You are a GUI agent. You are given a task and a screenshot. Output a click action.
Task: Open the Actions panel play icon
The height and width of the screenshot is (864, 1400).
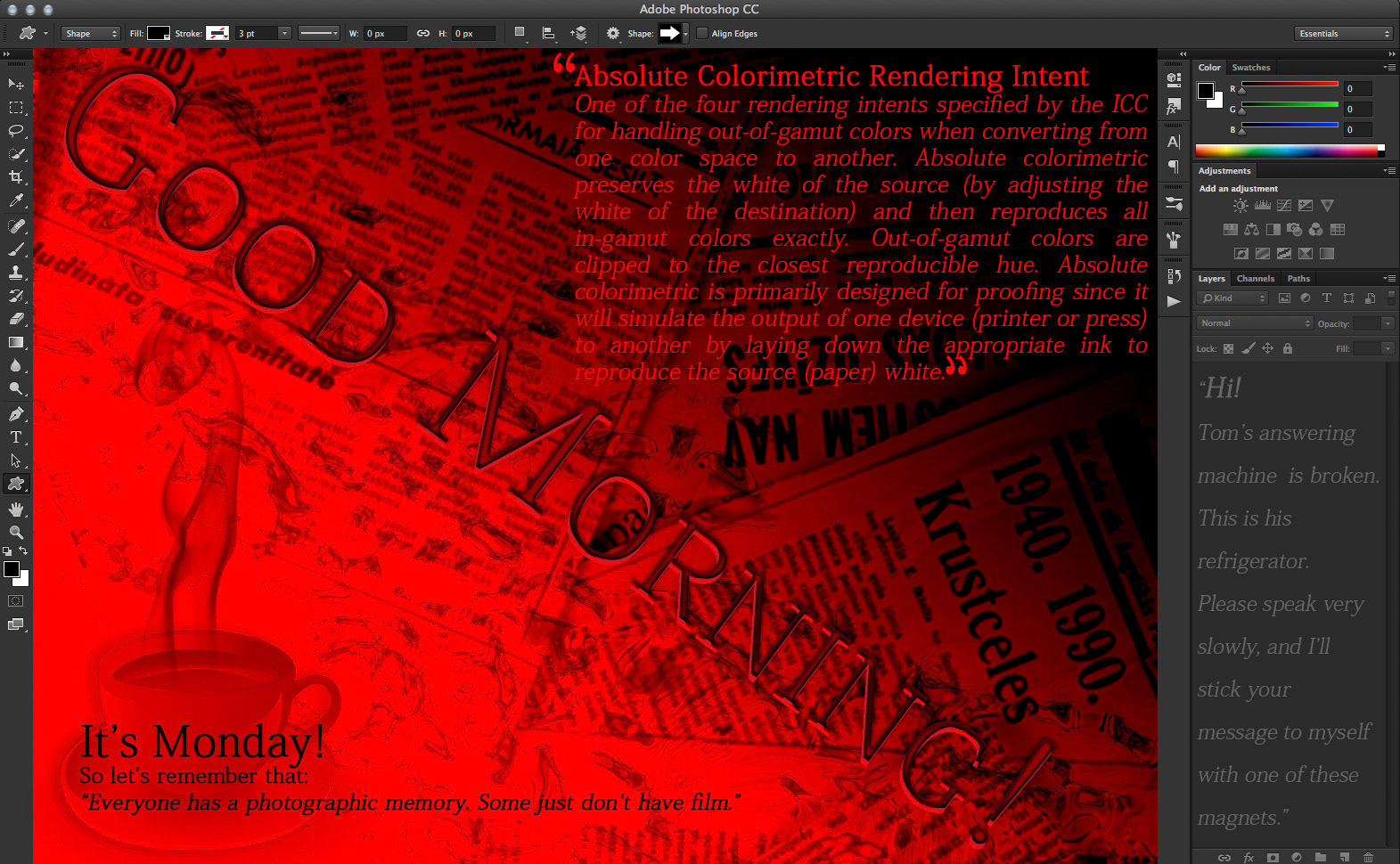pyautogui.click(x=1174, y=301)
